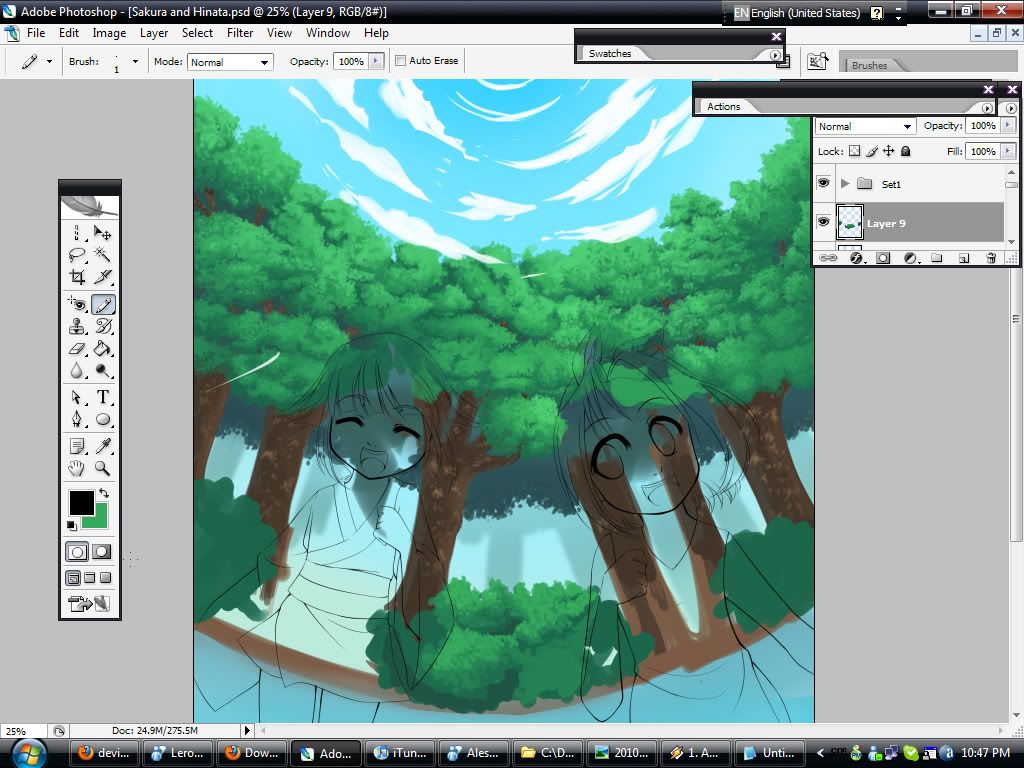
Task: Select the Notes tool
Action: point(77,446)
